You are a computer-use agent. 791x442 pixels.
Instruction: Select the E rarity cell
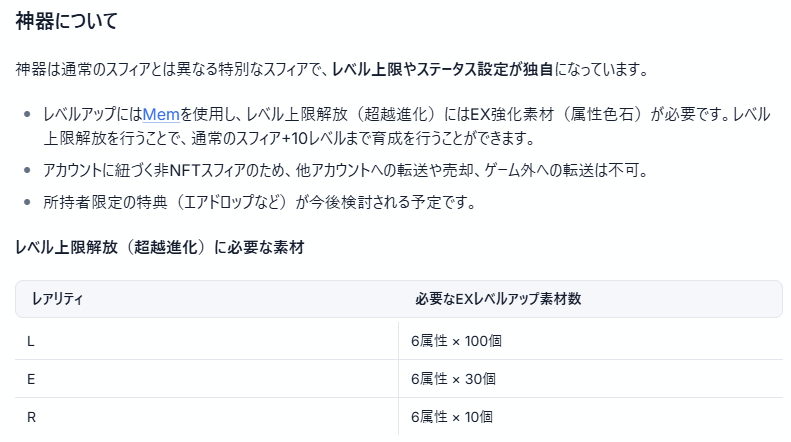click(207, 379)
